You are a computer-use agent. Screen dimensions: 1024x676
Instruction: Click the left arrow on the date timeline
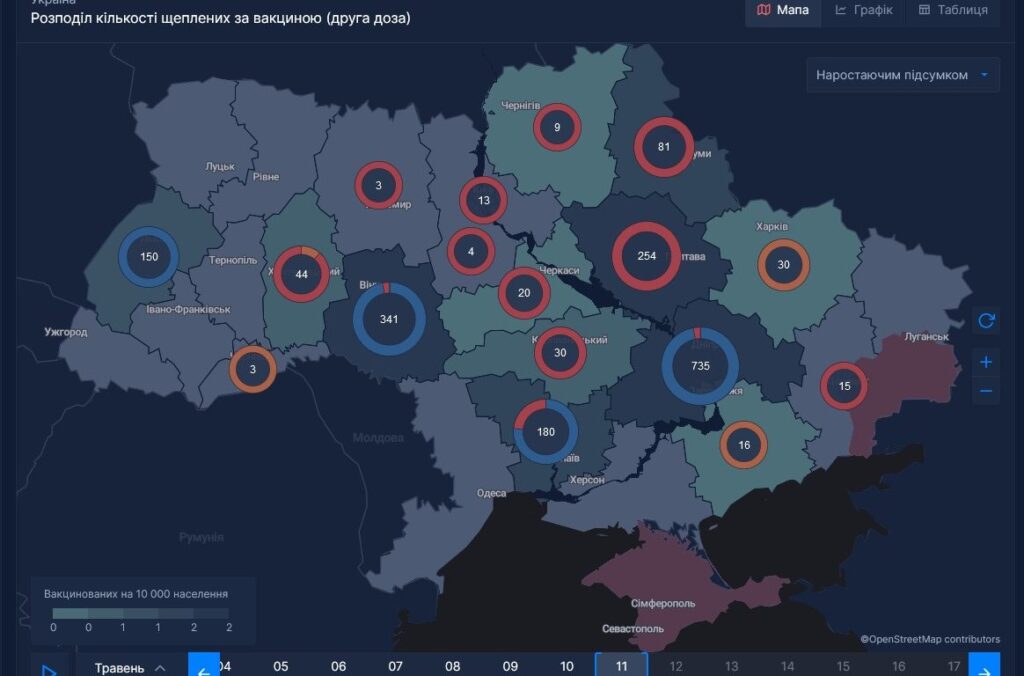click(x=203, y=665)
